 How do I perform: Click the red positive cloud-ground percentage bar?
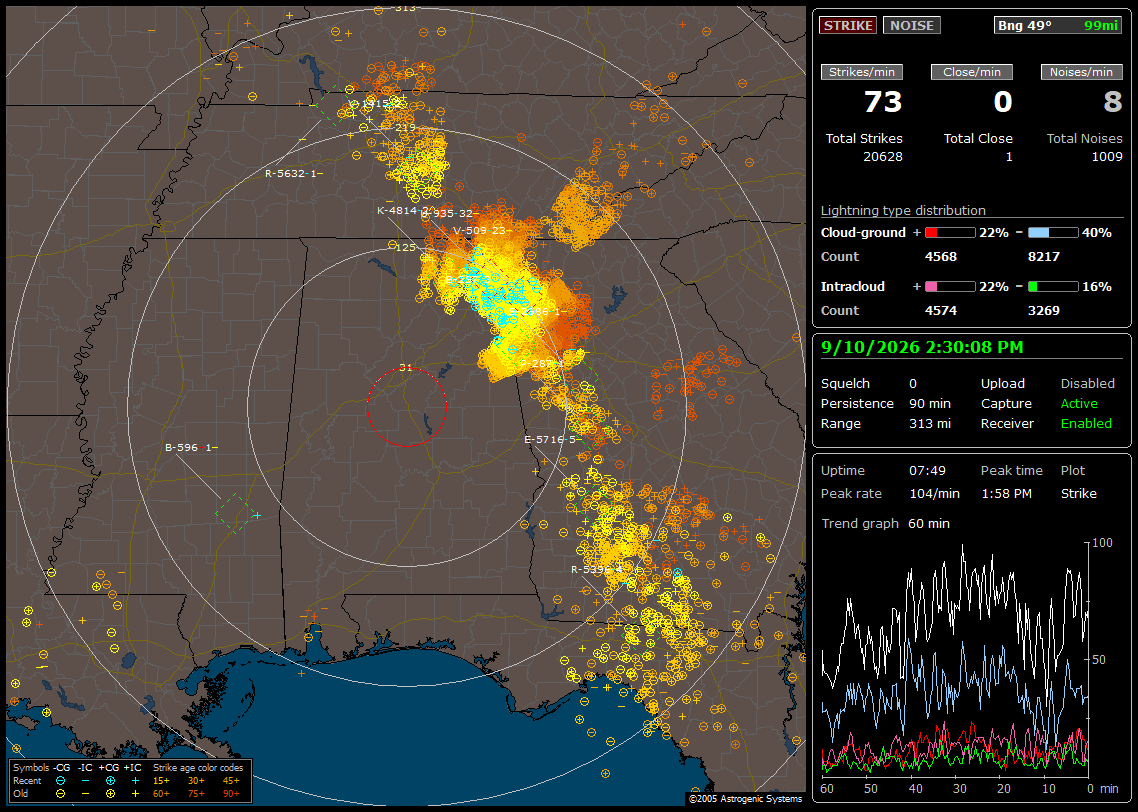tap(950, 233)
